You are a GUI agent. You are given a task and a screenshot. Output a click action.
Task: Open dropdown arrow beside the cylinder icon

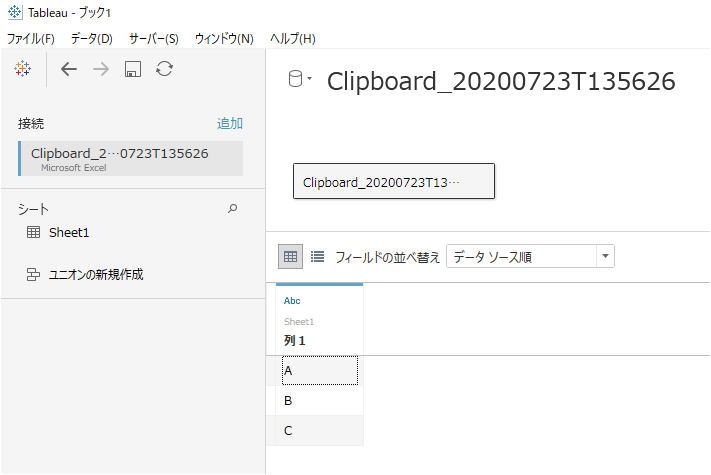coord(310,78)
